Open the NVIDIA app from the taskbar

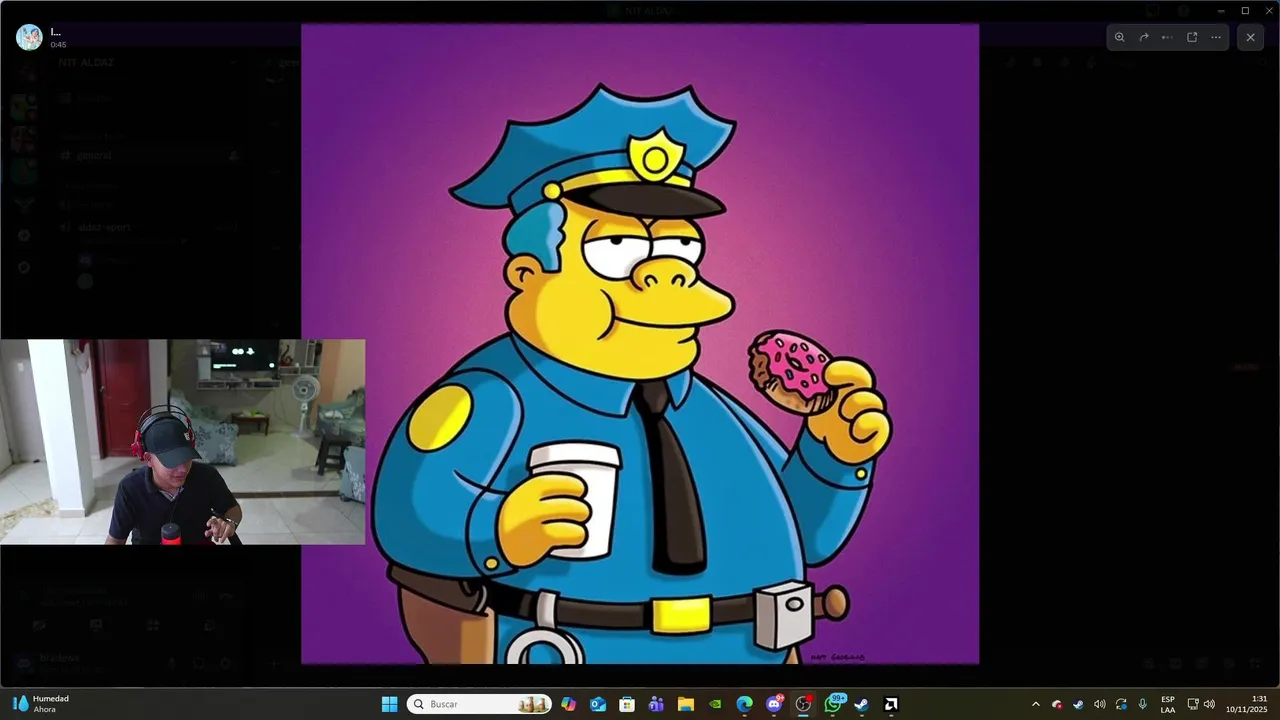click(715, 704)
